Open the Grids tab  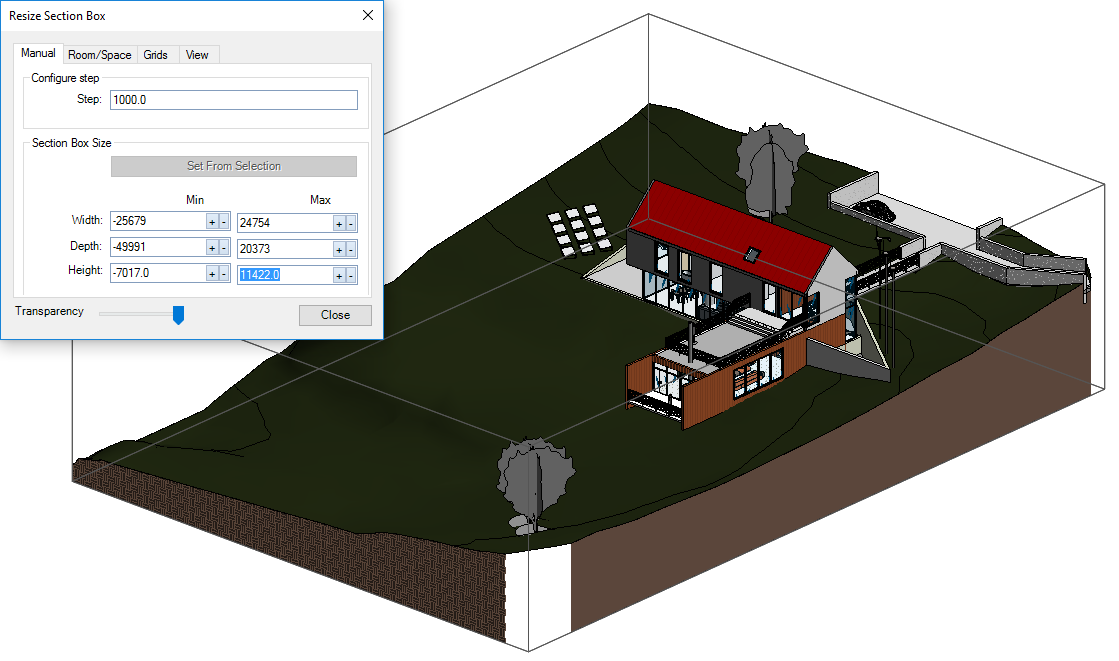coord(156,54)
